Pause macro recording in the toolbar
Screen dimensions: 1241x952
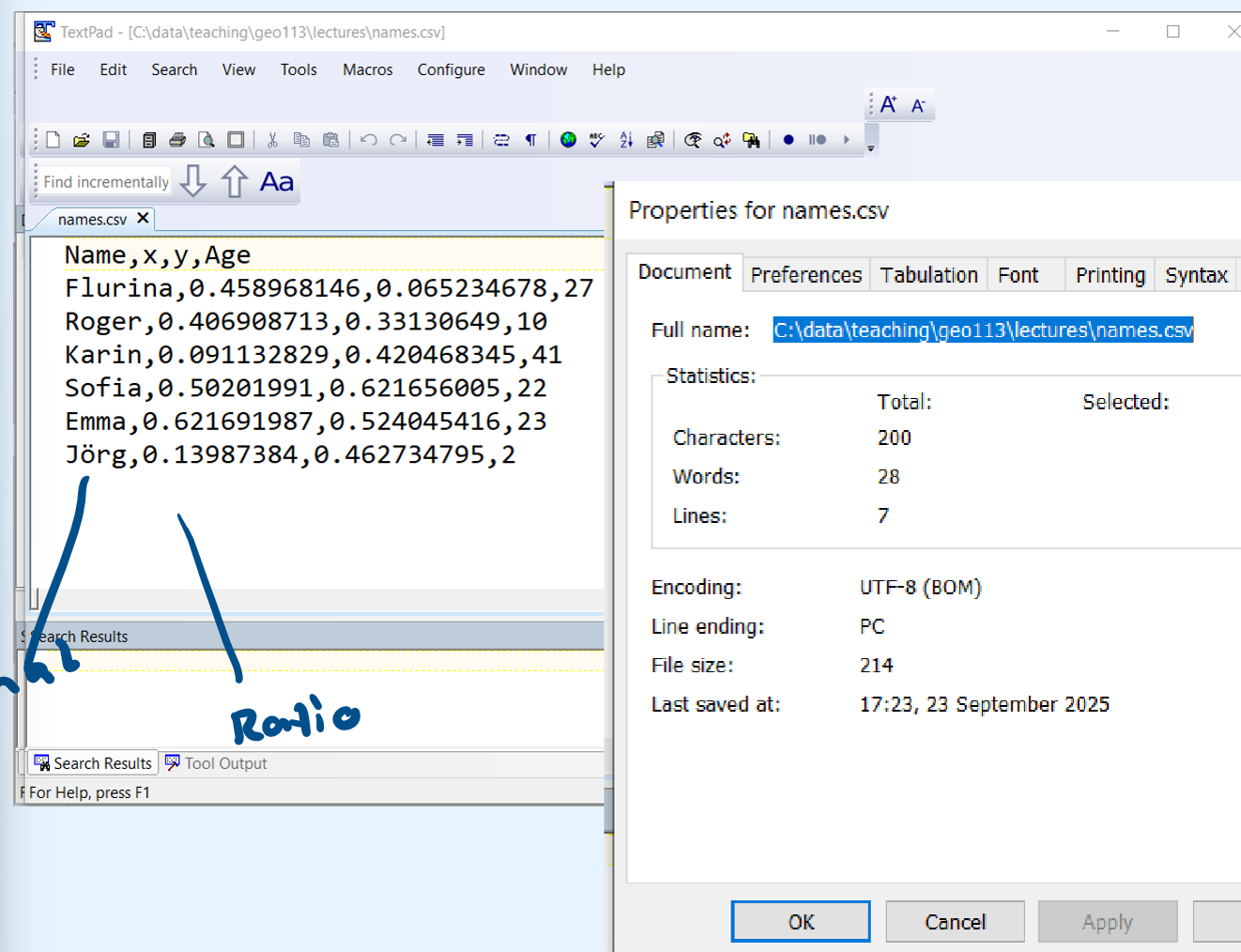coord(818,140)
